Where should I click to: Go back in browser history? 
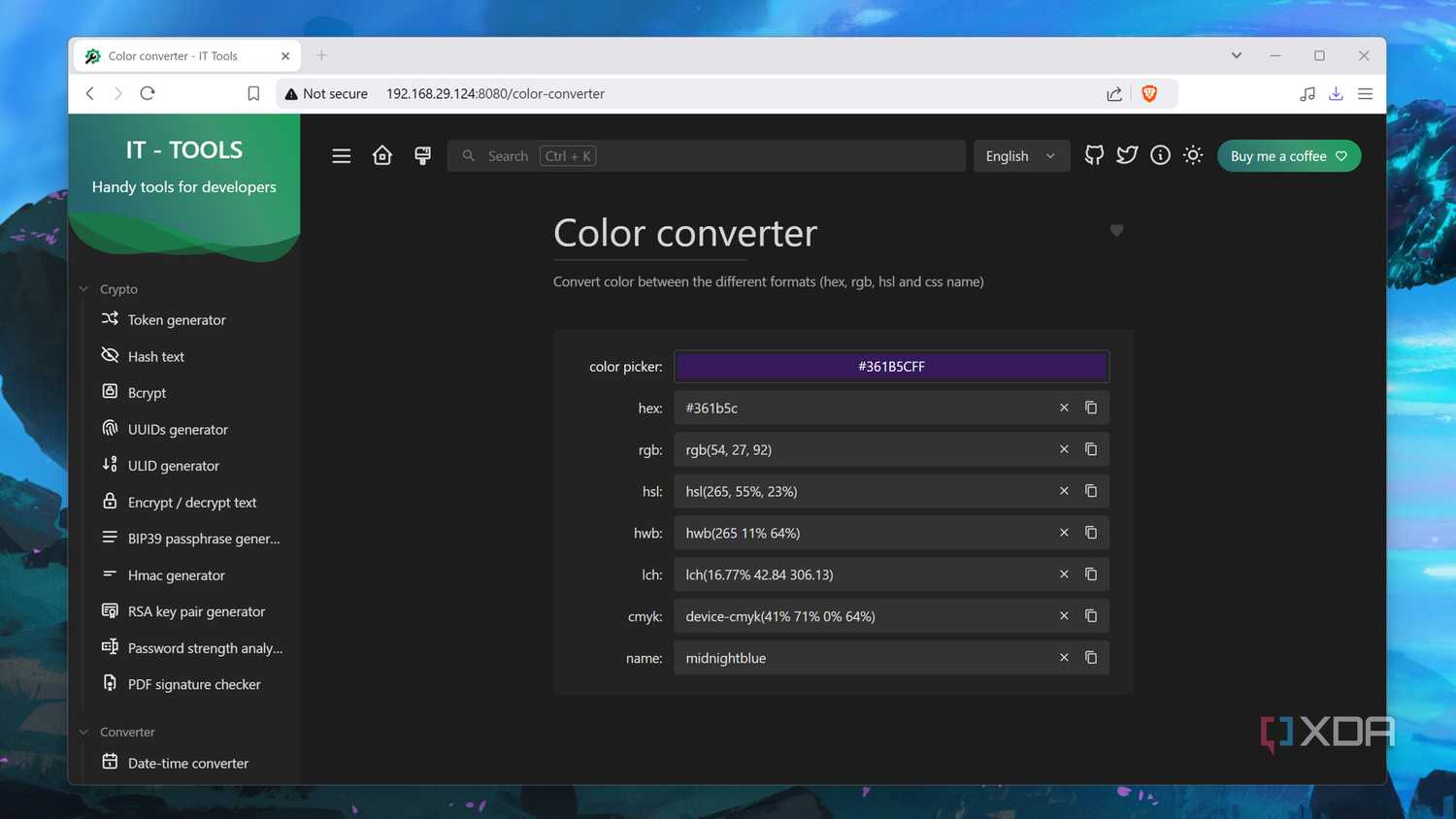pyautogui.click(x=89, y=93)
